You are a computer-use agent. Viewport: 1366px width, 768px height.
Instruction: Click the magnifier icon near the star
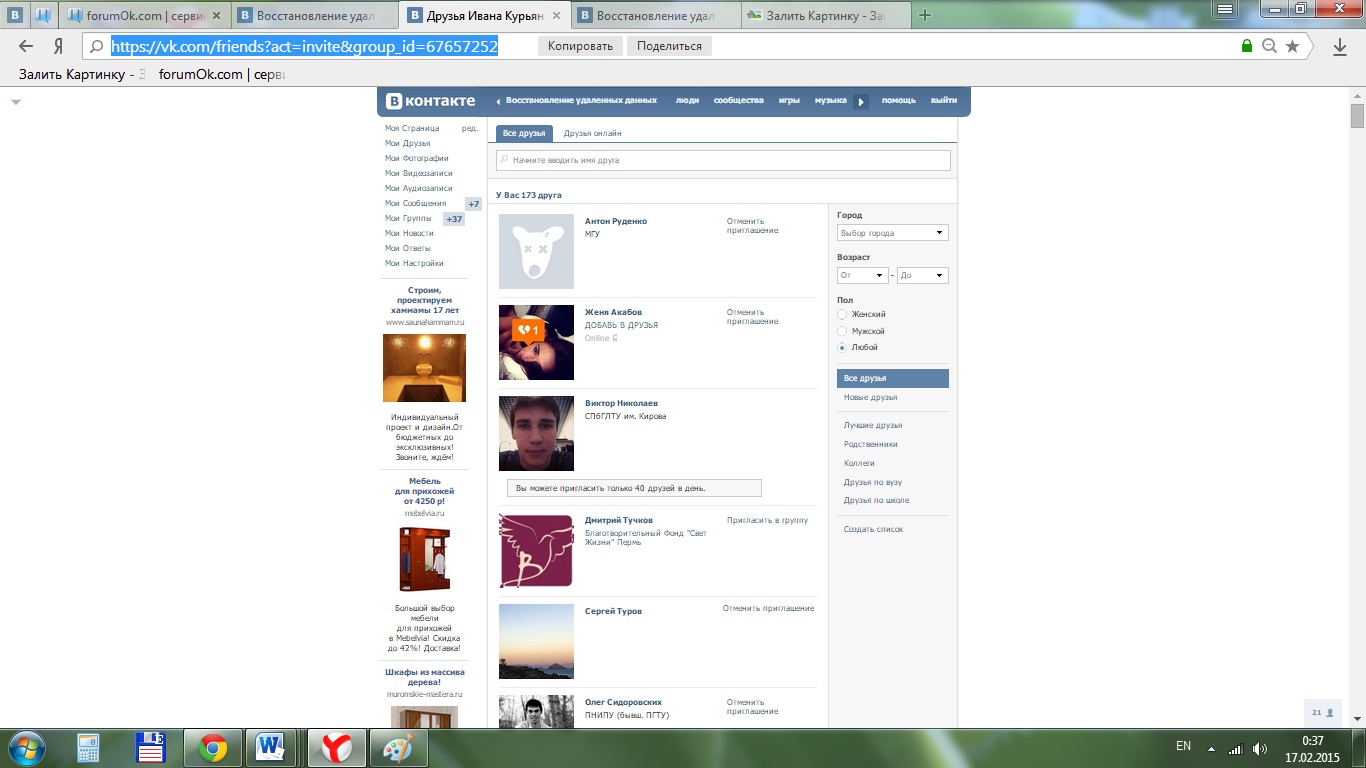(1270, 46)
